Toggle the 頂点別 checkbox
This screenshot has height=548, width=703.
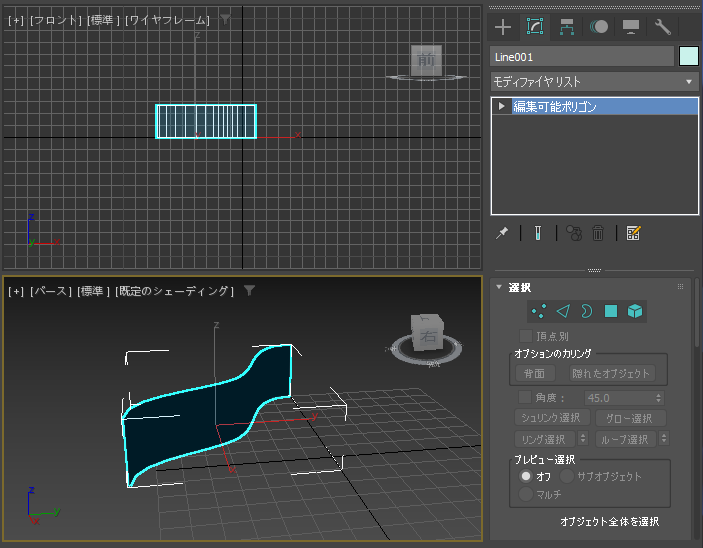pyautogui.click(x=526, y=336)
